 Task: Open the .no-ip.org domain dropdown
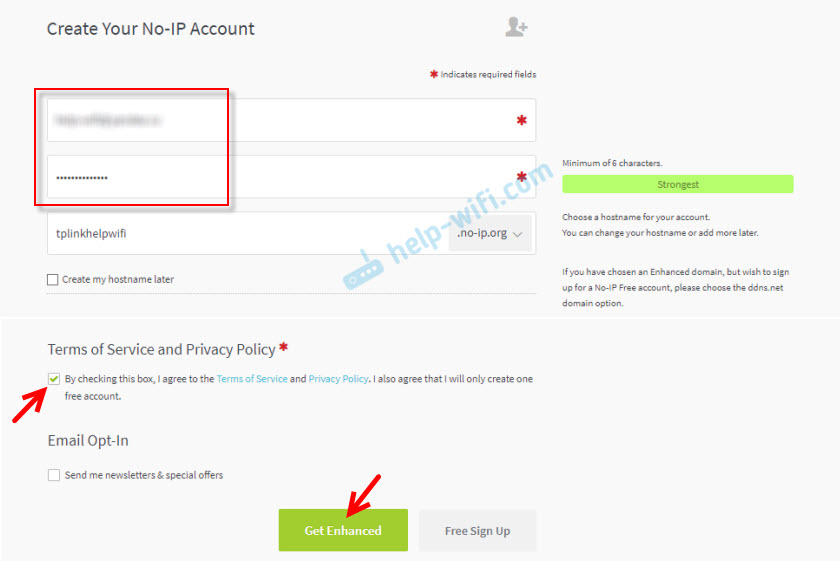490,233
